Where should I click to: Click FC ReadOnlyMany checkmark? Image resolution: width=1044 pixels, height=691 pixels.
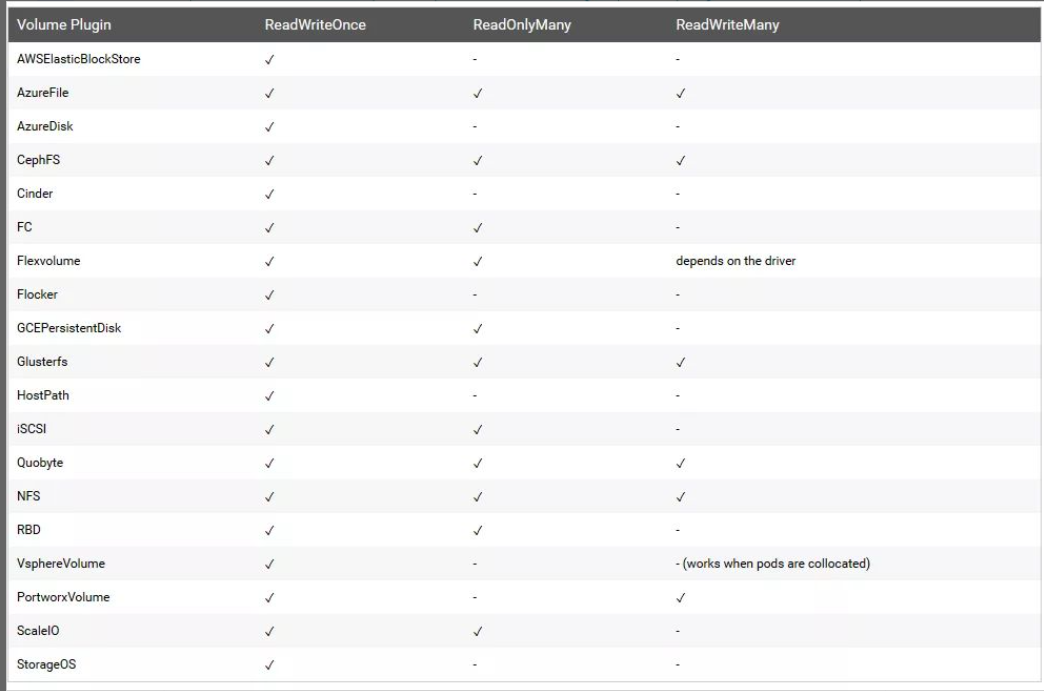click(x=478, y=228)
